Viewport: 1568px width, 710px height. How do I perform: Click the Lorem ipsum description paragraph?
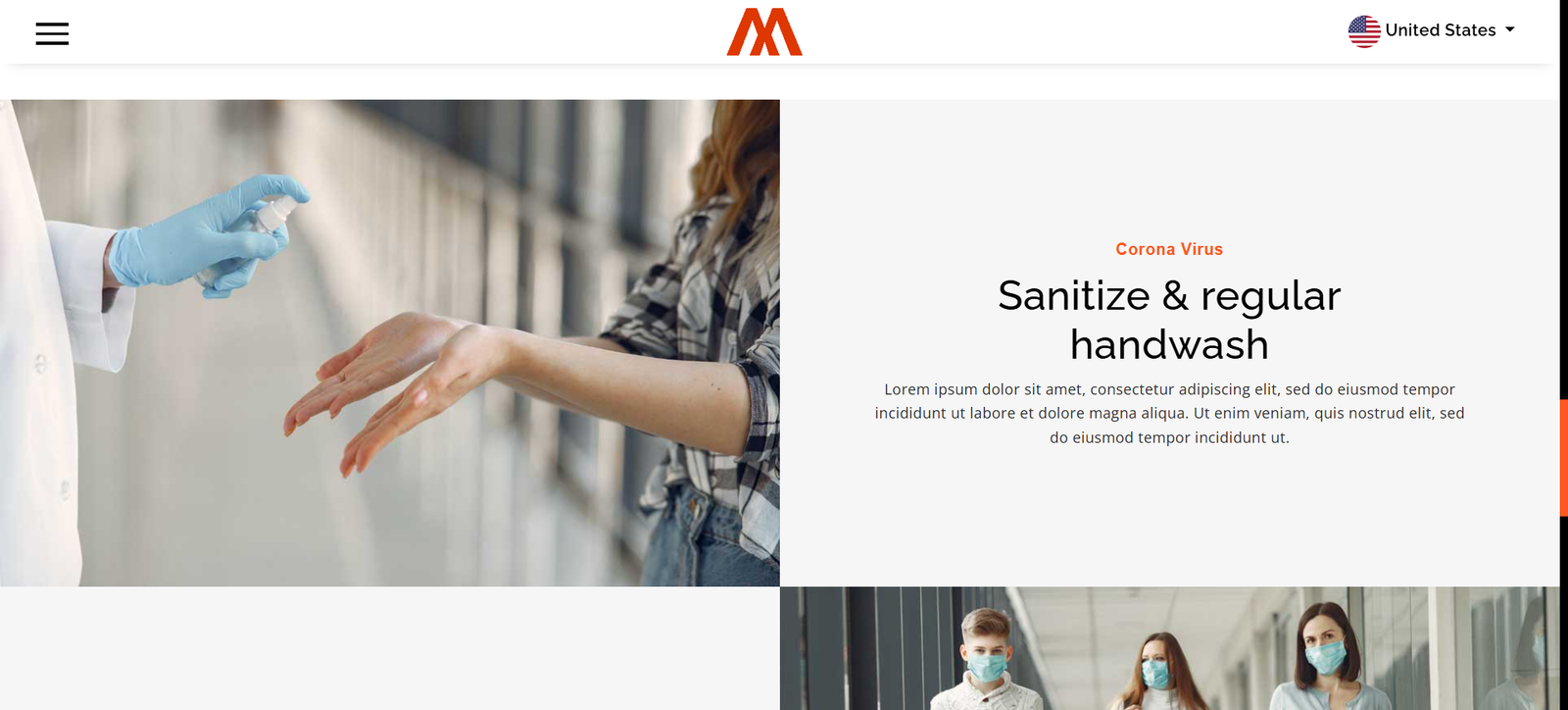pos(1169,413)
